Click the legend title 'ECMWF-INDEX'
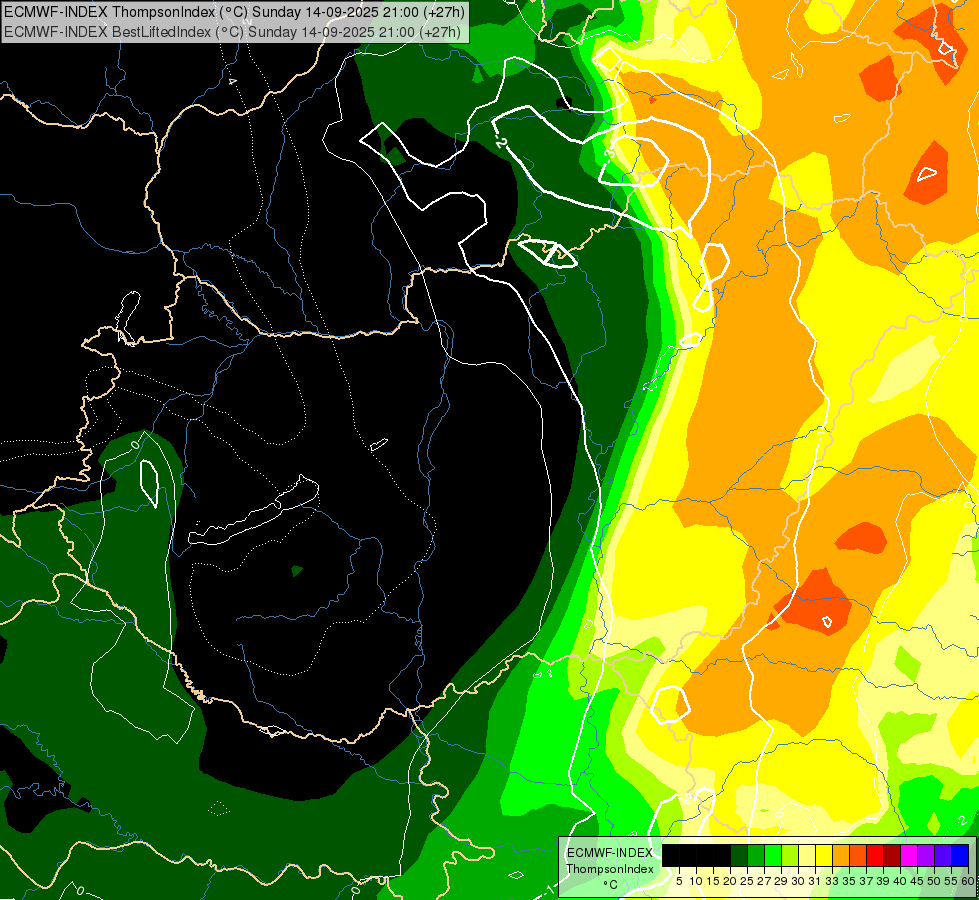Viewport: 979px width, 900px height. (x=610, y=853)
